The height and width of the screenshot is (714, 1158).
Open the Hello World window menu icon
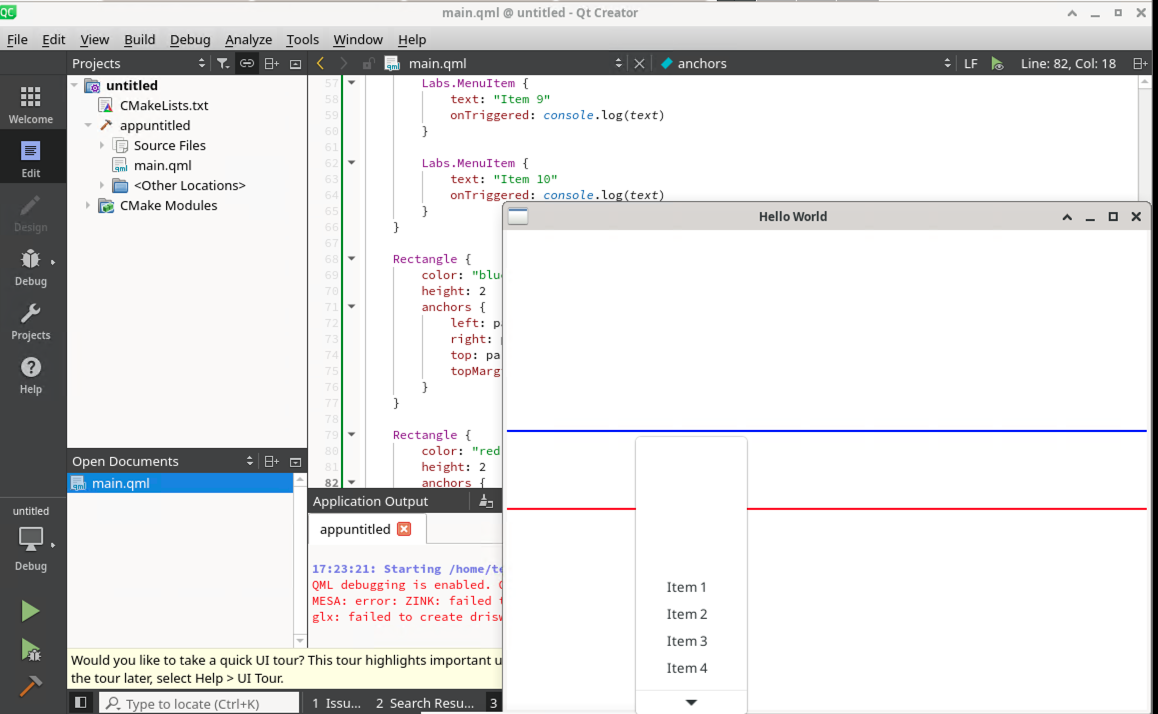click(x=518, y=216)
